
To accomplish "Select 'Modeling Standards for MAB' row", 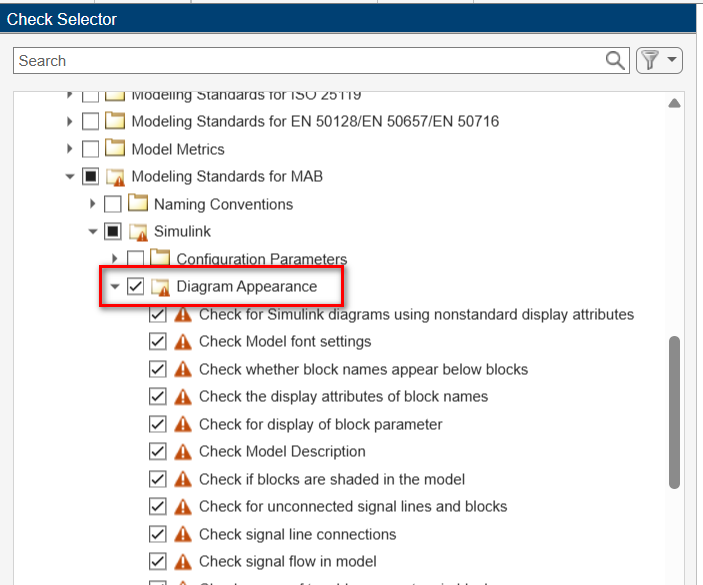I will point(227,177).
